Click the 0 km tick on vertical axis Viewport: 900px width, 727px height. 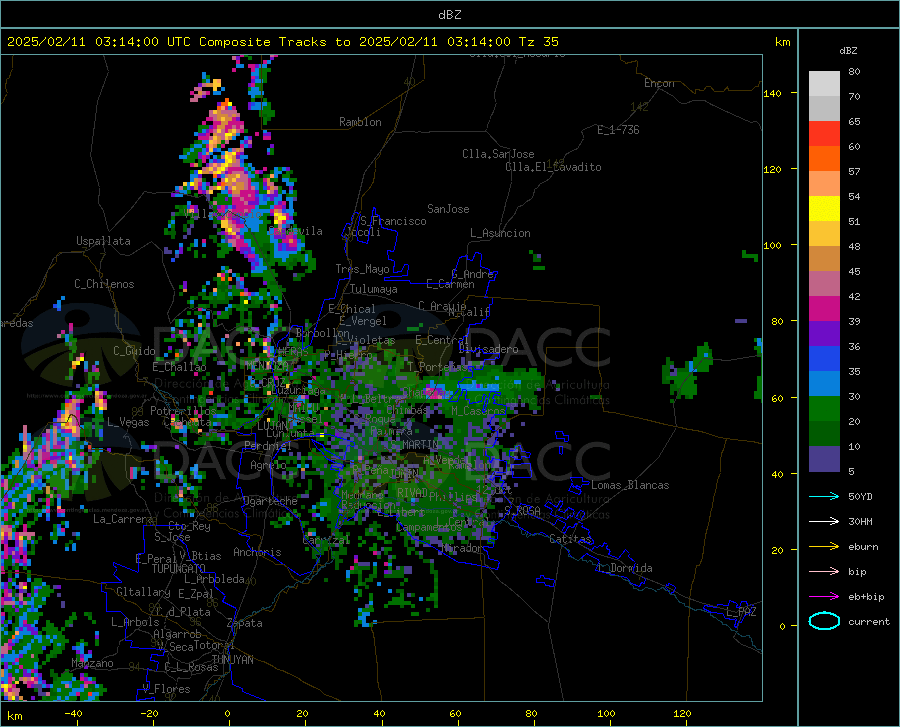point(782,626)
